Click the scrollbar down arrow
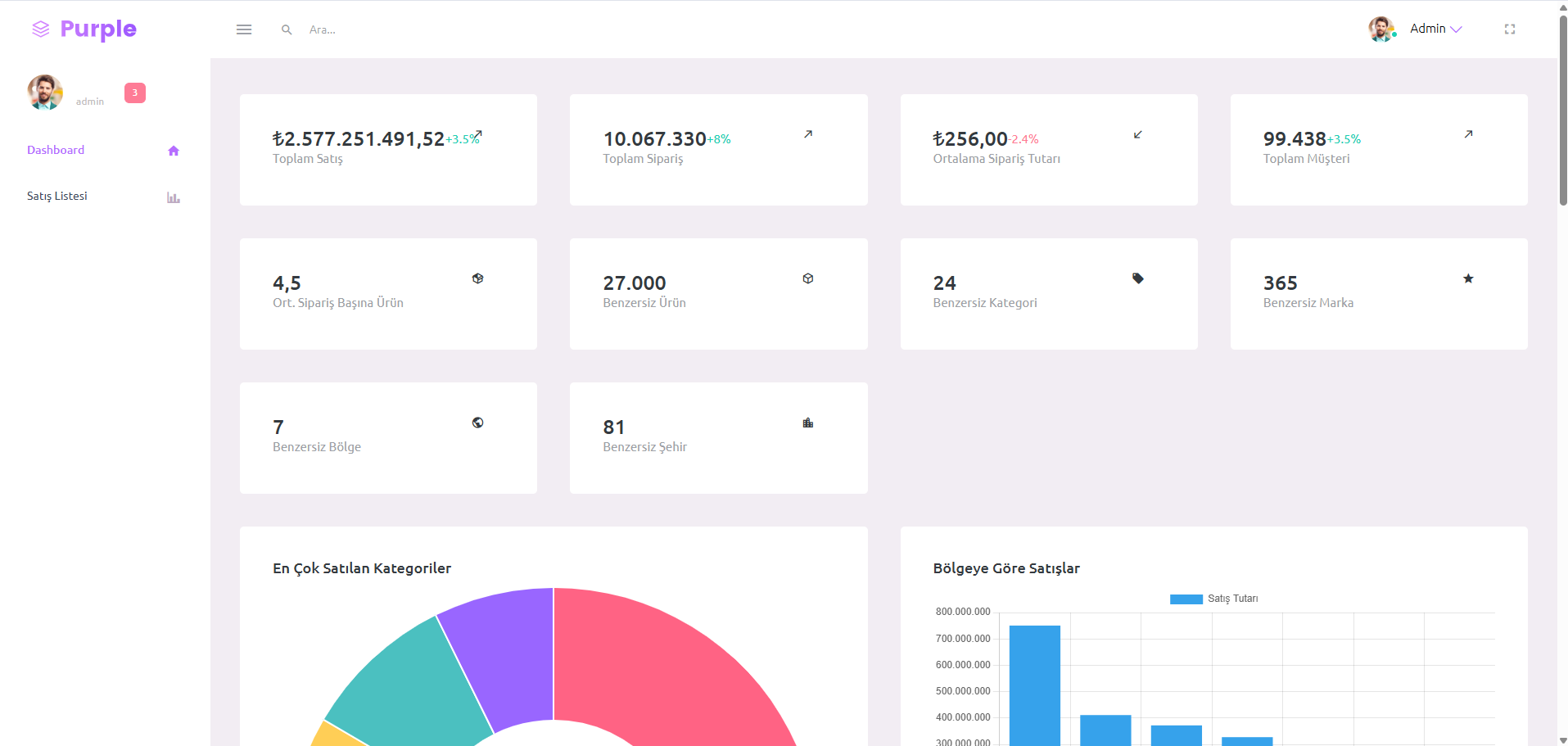Viewport: 1568px width, 746px height. (1562, 740)
